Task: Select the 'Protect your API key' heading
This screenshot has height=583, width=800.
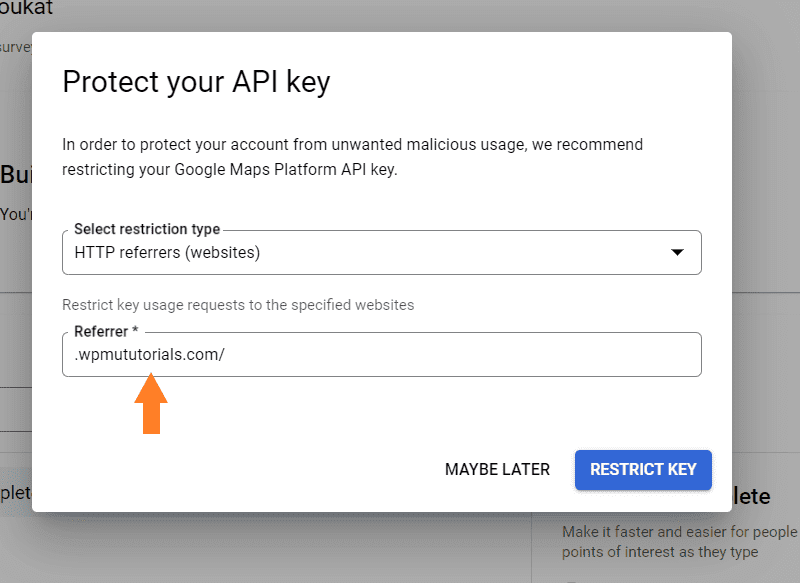Action: click(196, 82)
